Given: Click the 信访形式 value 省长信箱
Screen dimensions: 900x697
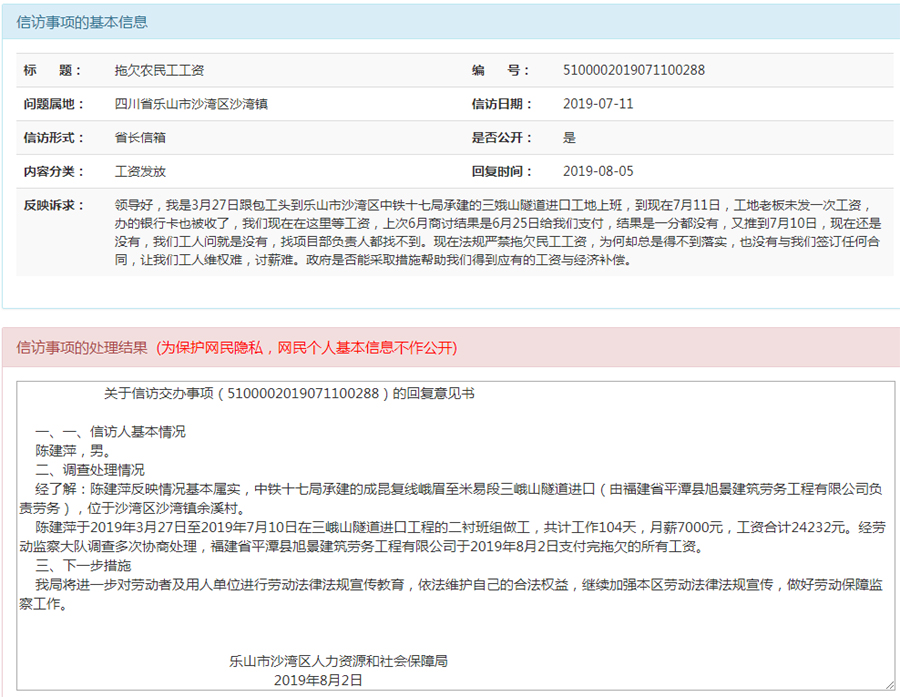Looking at the screenshot, I should (140, 138).
